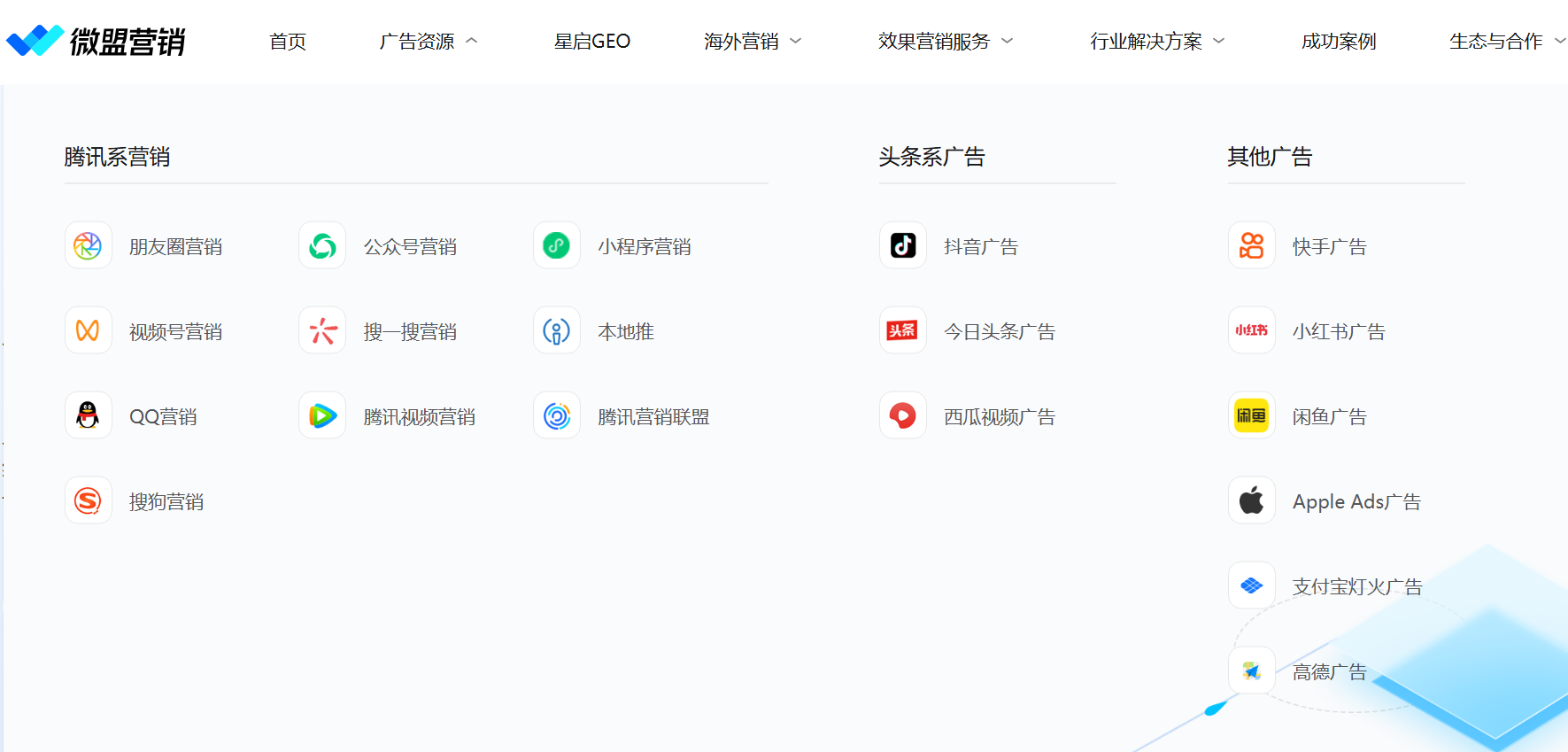
Task: Open the 搜一搜营销 link
Action: tap(411, 332)
